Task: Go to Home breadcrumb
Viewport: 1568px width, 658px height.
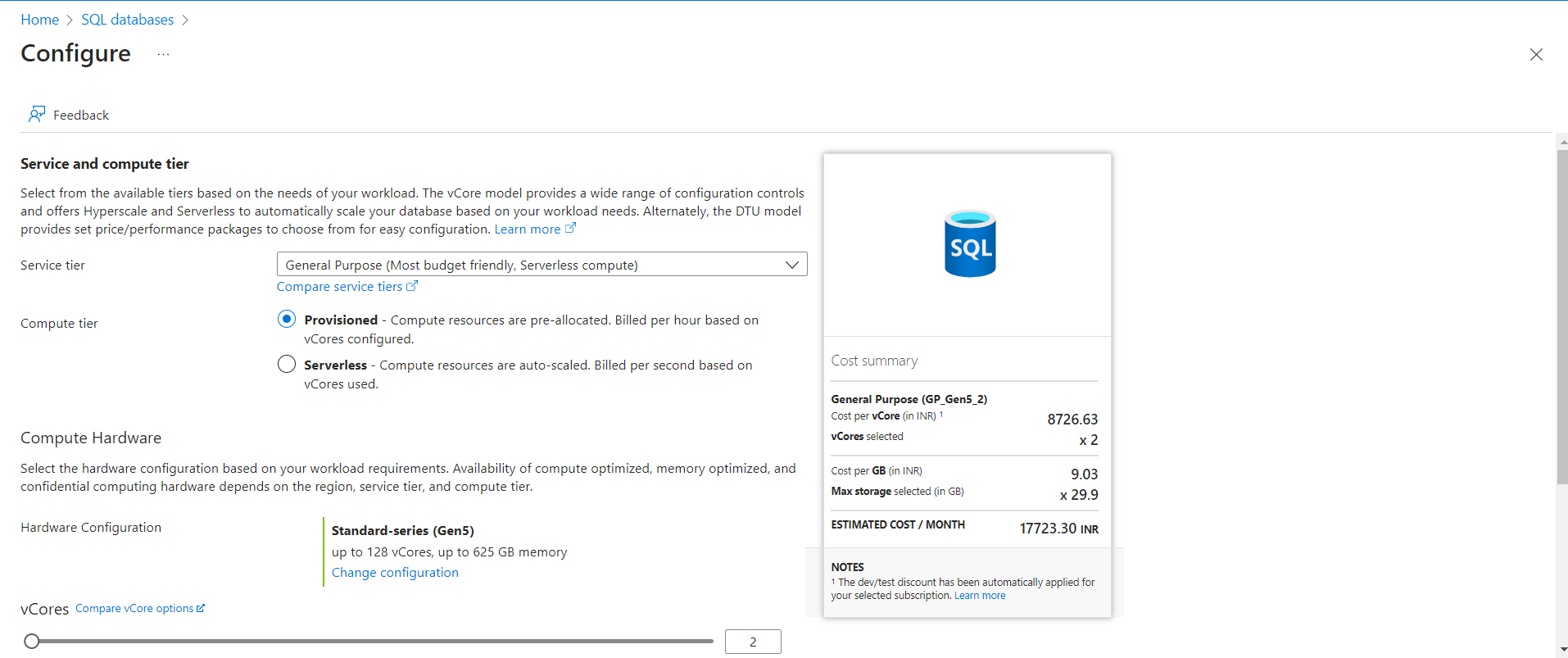Action: pyautogui.click(x=39, y=20)
